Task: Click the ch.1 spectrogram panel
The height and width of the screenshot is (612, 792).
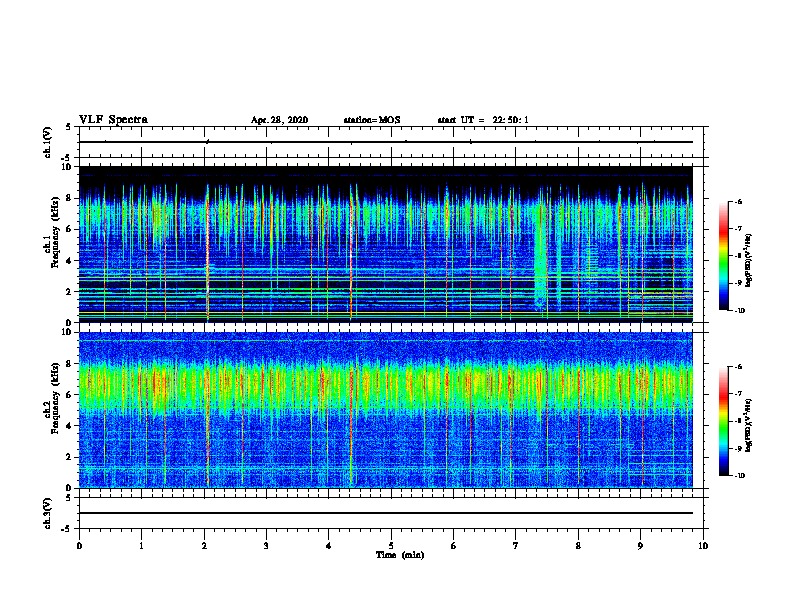Action: pos(386,244)
